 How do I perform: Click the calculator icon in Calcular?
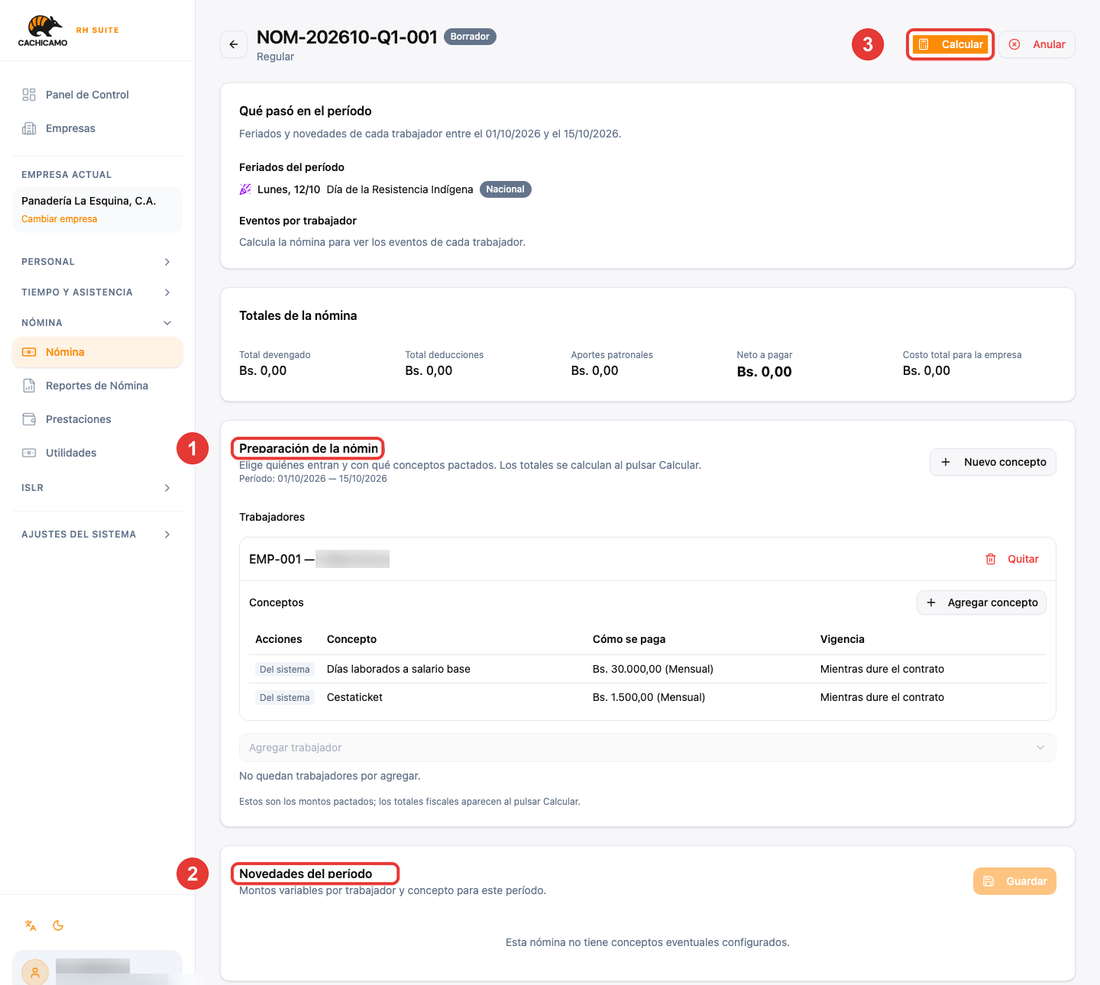click(924, 44)
